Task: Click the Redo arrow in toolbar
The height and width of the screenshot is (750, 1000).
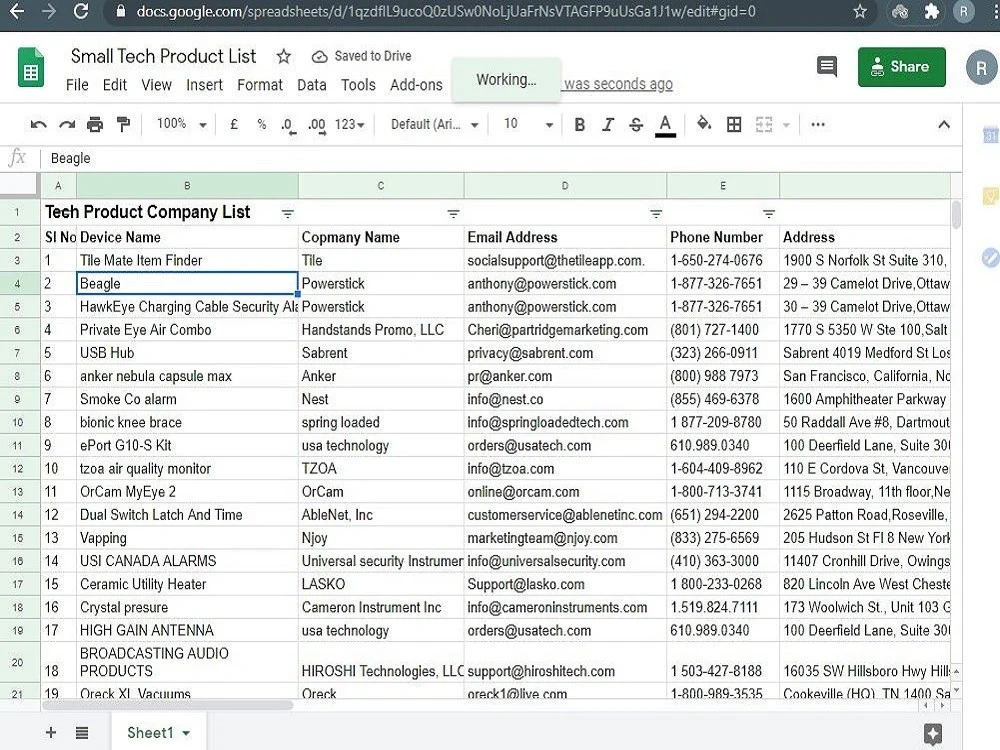Action: [67, 124]
